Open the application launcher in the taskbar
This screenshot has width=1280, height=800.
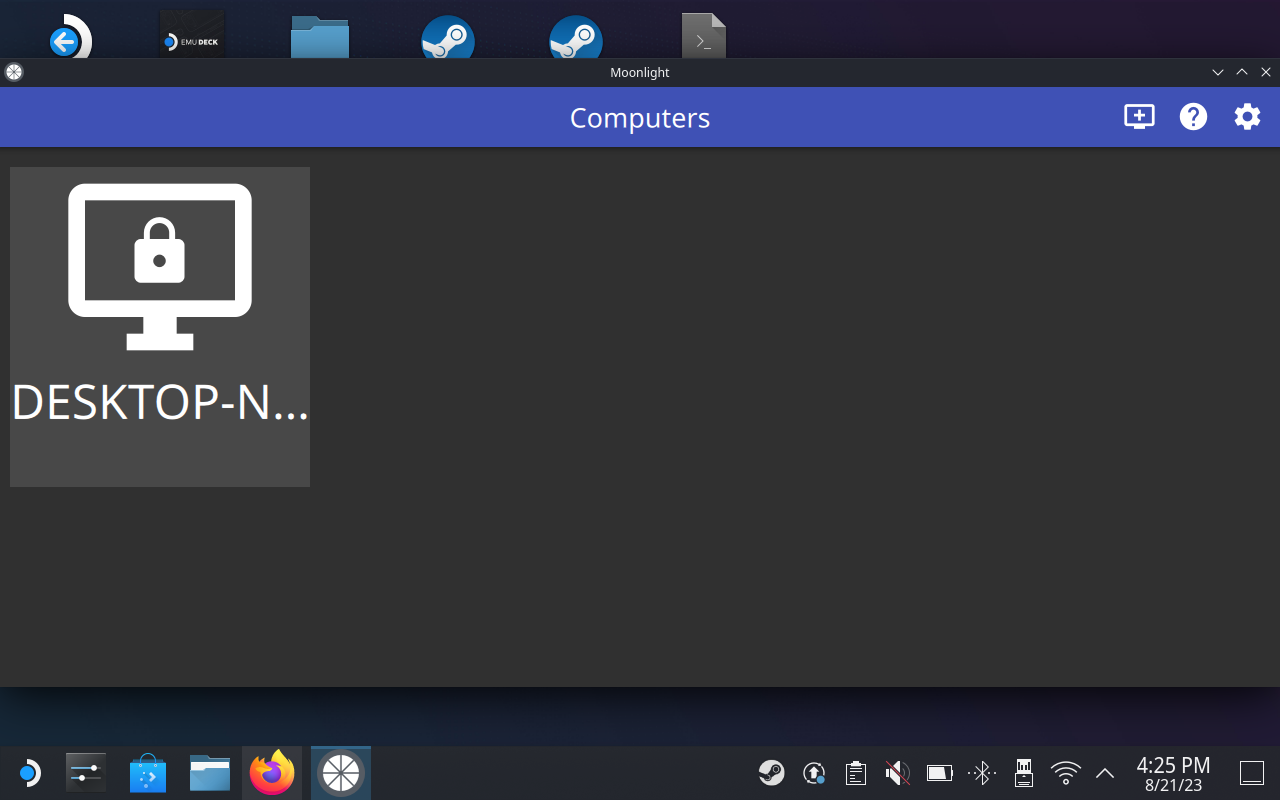pos(28,773)
